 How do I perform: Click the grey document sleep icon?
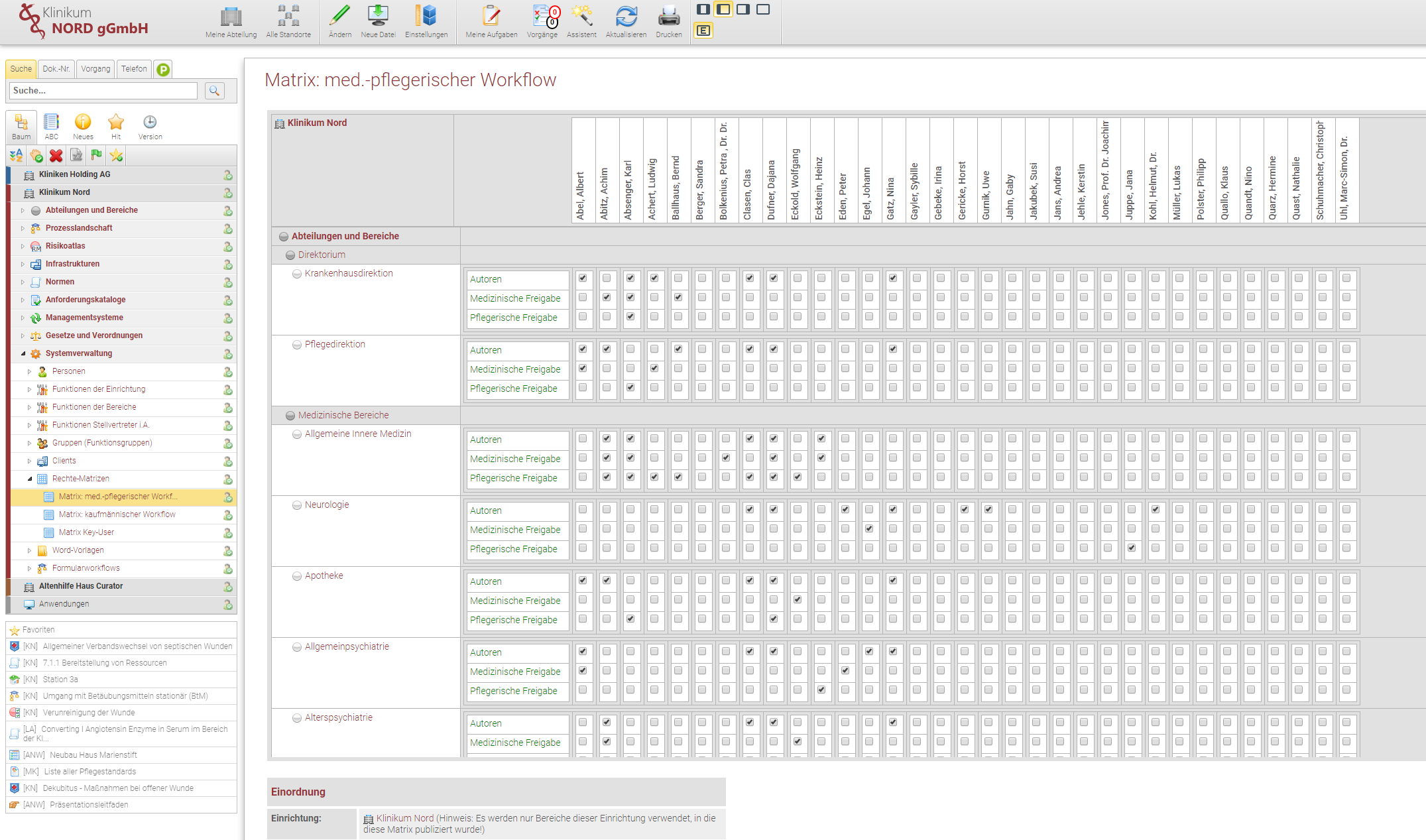76,155
